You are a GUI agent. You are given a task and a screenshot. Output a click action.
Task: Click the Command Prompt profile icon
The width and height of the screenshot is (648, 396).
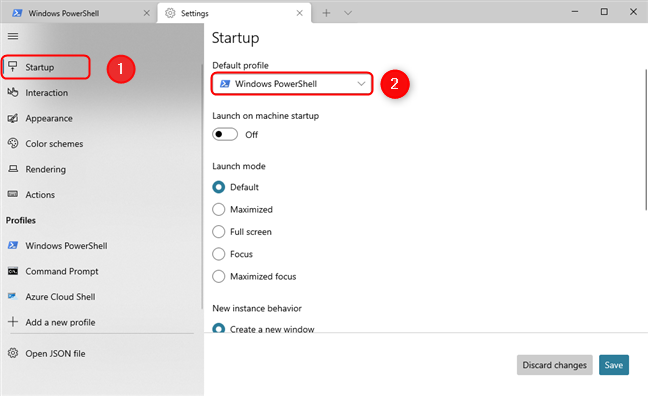click(x=13, y=271)
